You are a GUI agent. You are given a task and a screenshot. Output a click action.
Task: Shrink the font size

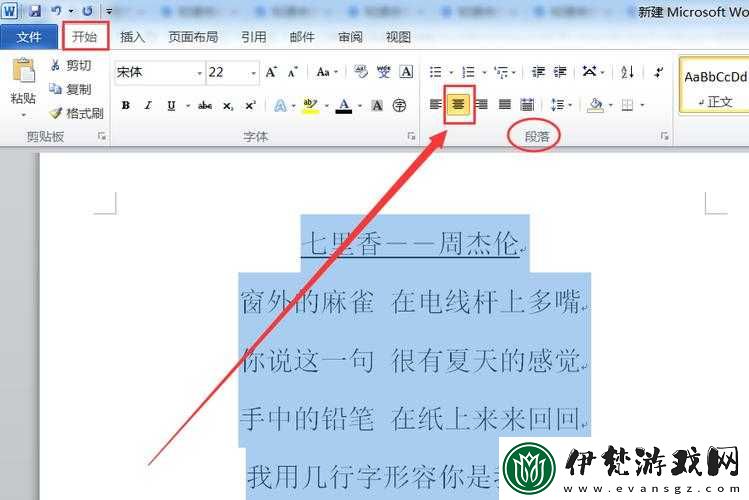click(x=292, y=72)
